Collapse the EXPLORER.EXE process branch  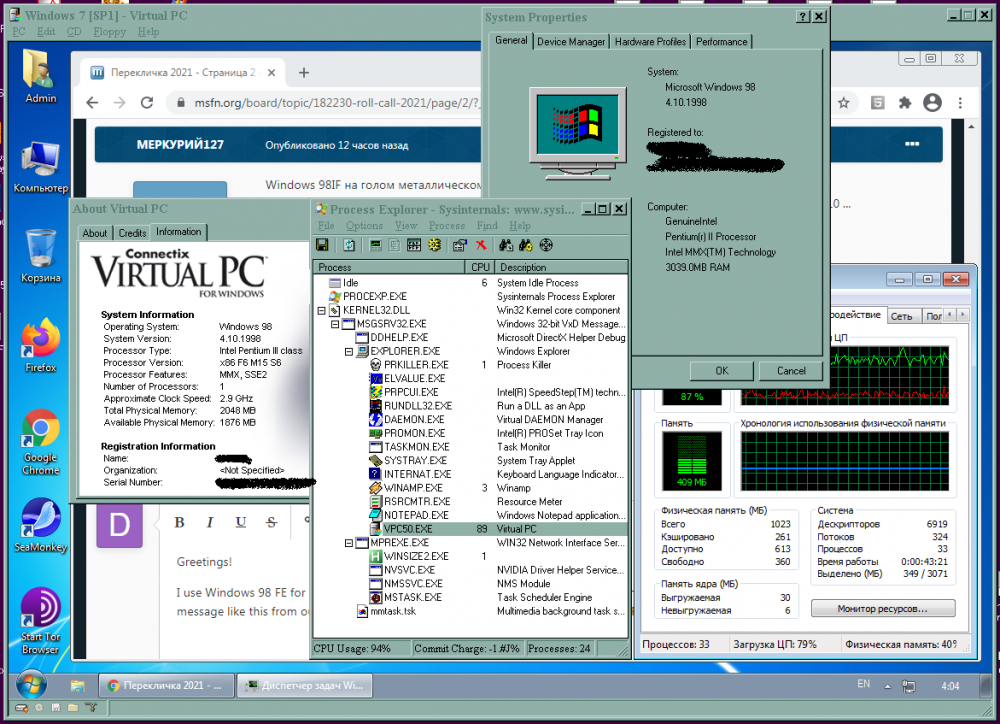349,352
